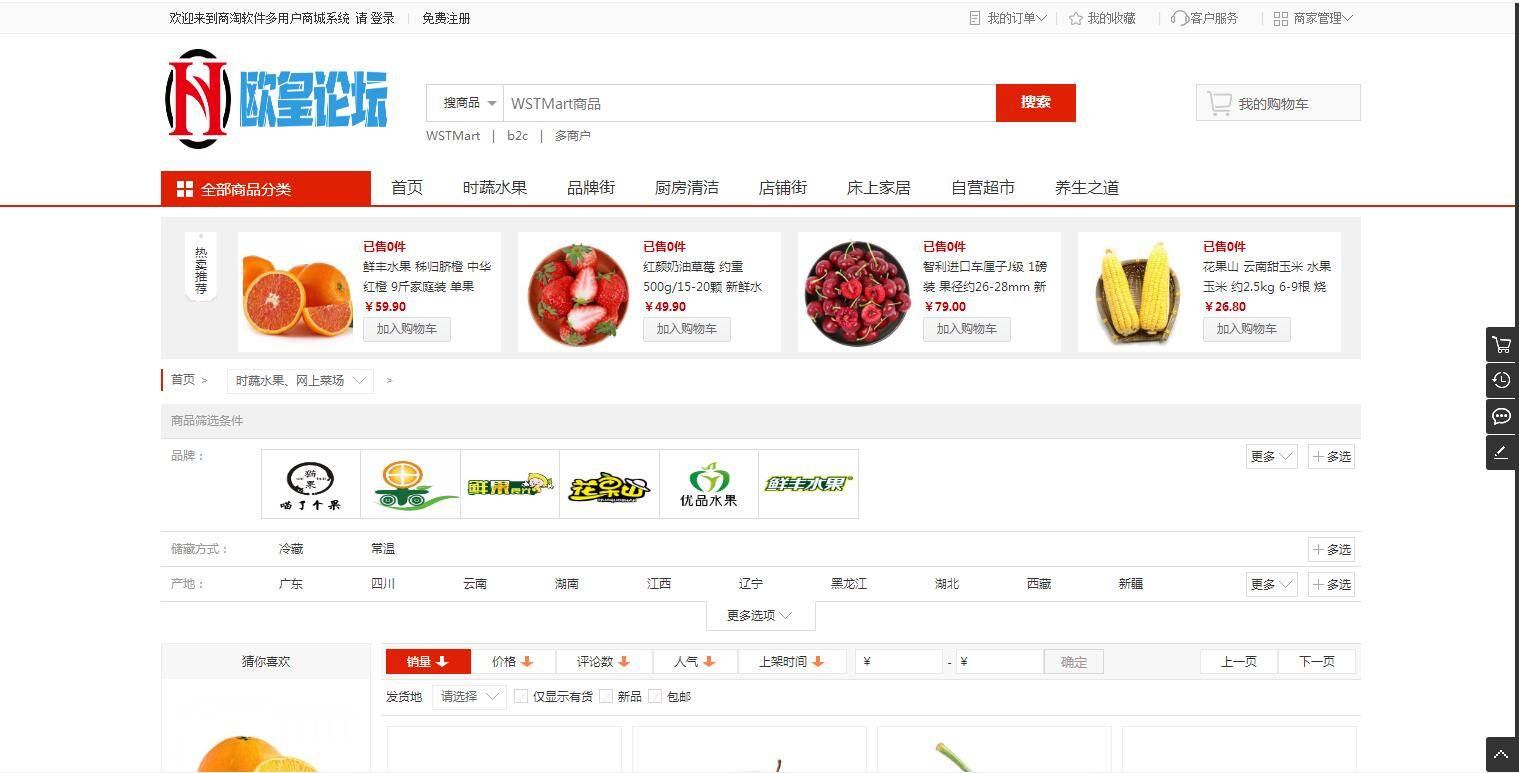The image size is (1519, 773).
Task: Click the browsing history clock icon on right edge
Action: (x=1501, y=380)
